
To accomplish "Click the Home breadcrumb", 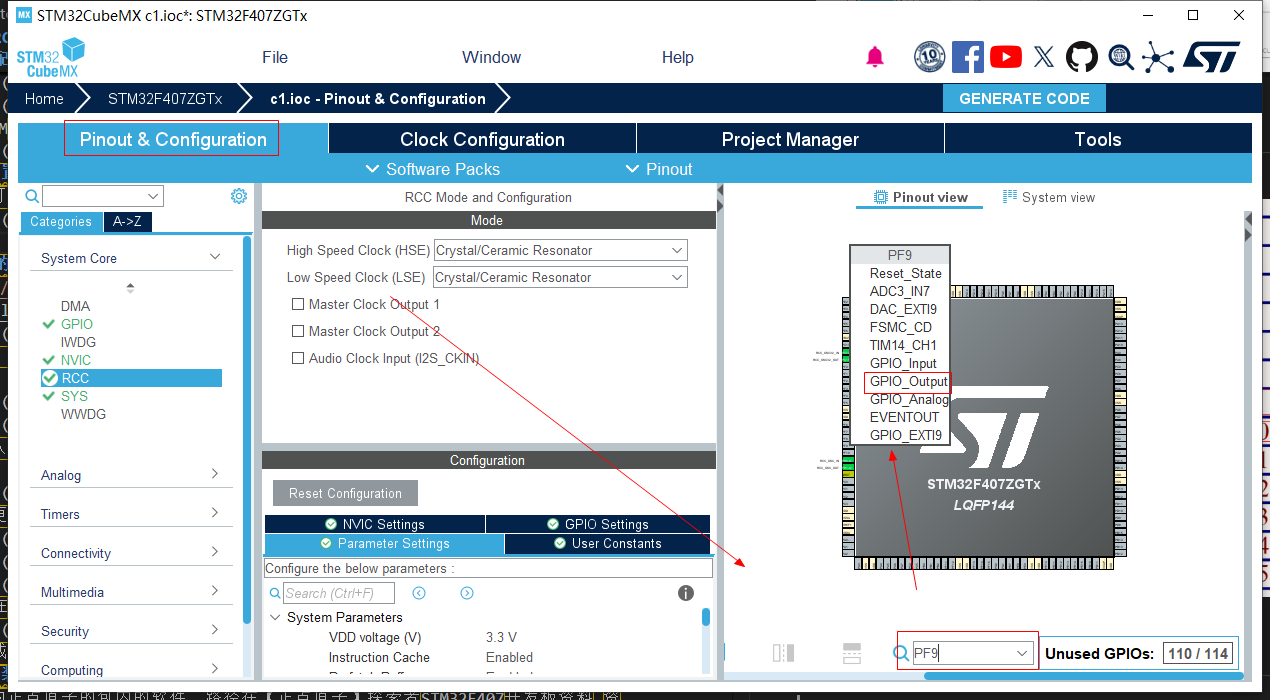I will tap(44, 99).
